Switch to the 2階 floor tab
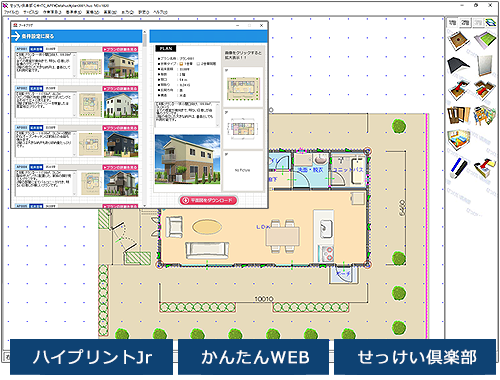 click(465, 23)
